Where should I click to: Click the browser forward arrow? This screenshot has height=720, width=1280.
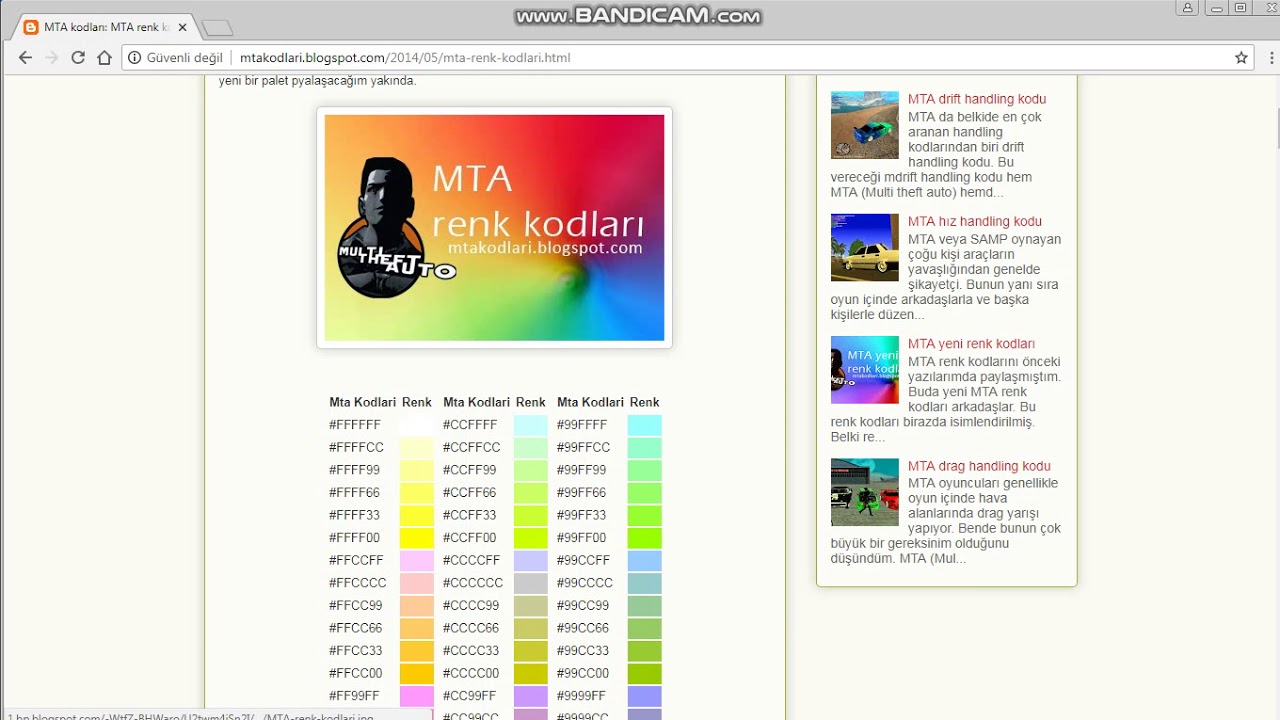[x=52, y=58]
